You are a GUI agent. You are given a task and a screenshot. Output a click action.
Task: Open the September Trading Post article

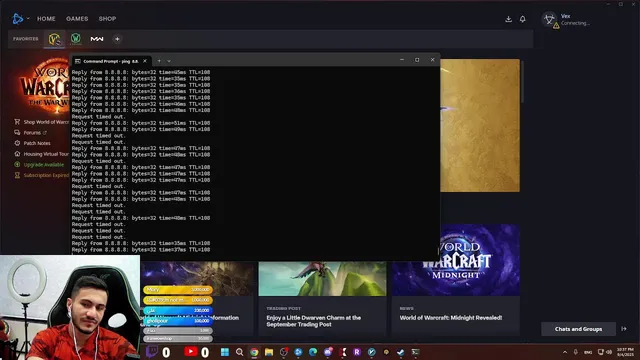(313, 321)
